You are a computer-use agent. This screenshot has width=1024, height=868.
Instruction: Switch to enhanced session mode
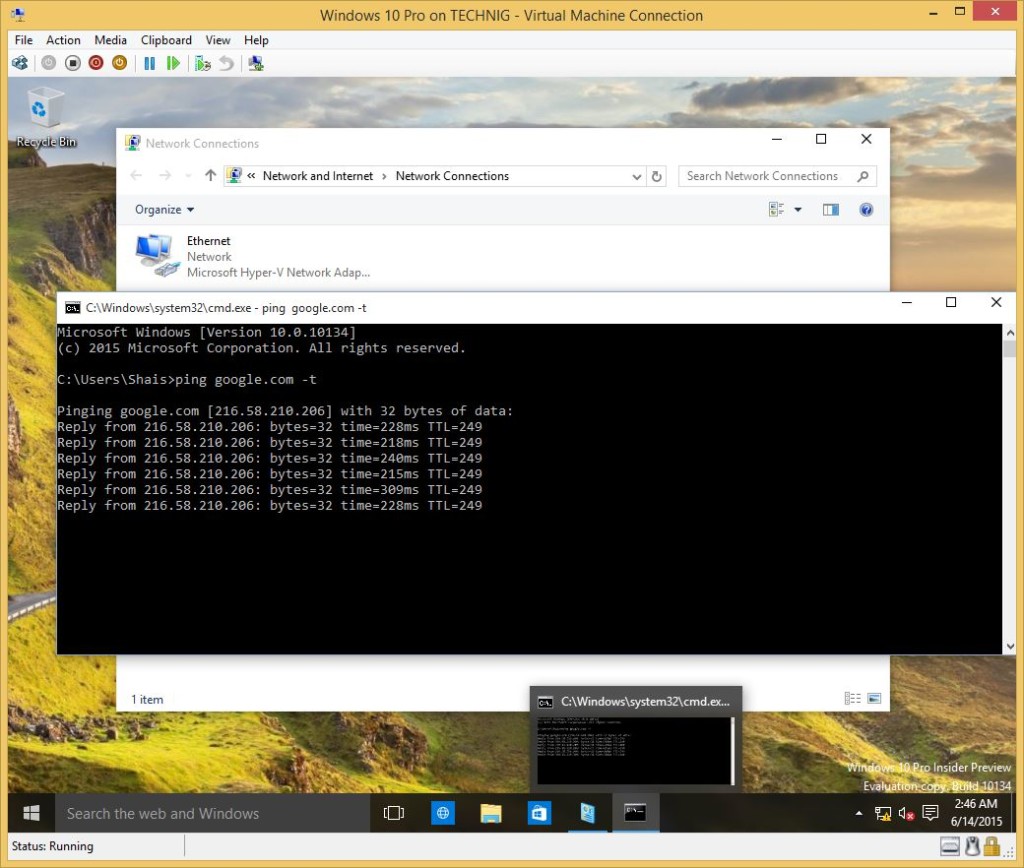257,62
